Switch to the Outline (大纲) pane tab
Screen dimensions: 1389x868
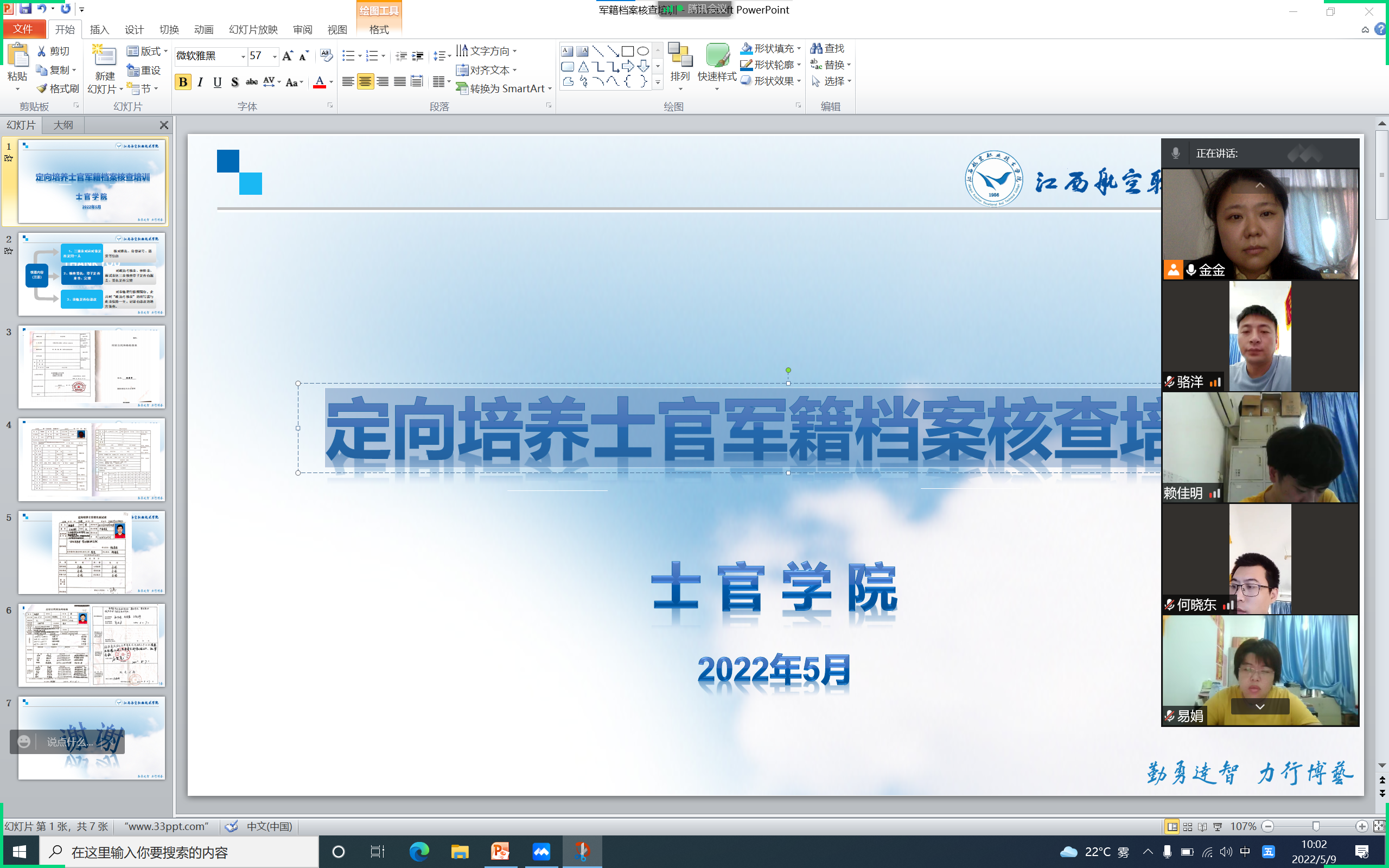coord(63,125)
